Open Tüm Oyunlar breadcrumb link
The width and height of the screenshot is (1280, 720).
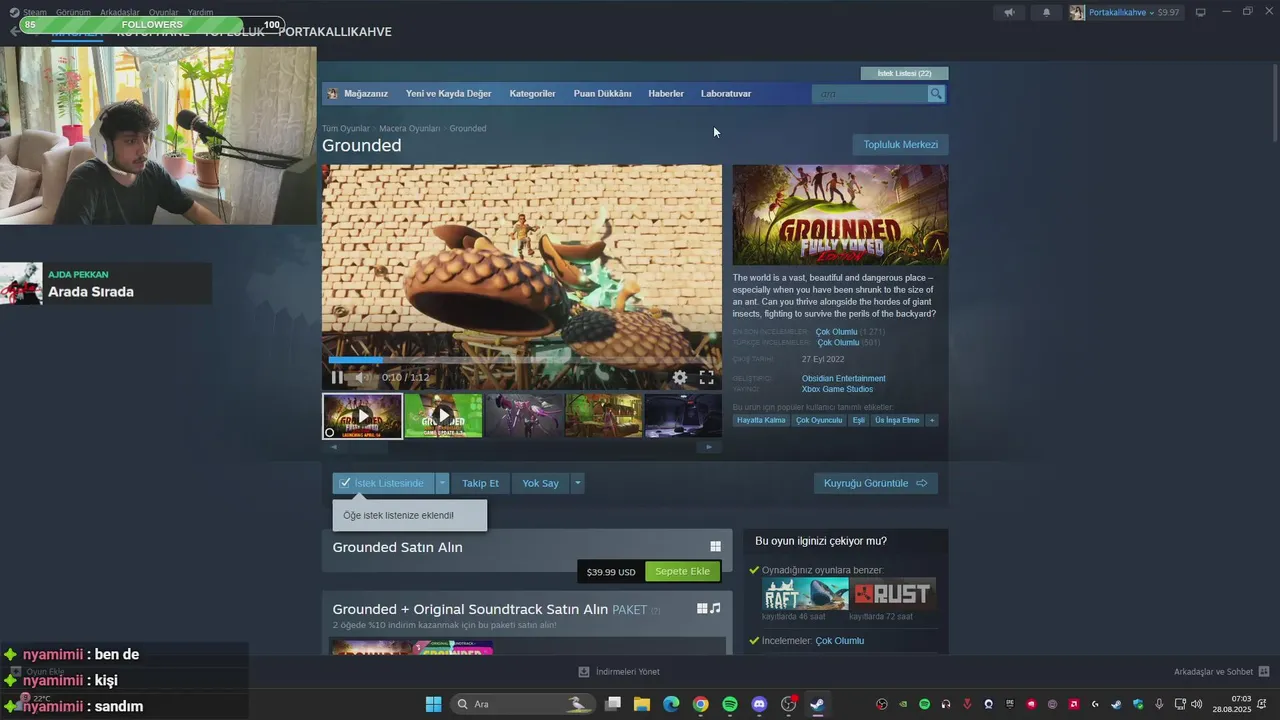click(x=345, y=128)
